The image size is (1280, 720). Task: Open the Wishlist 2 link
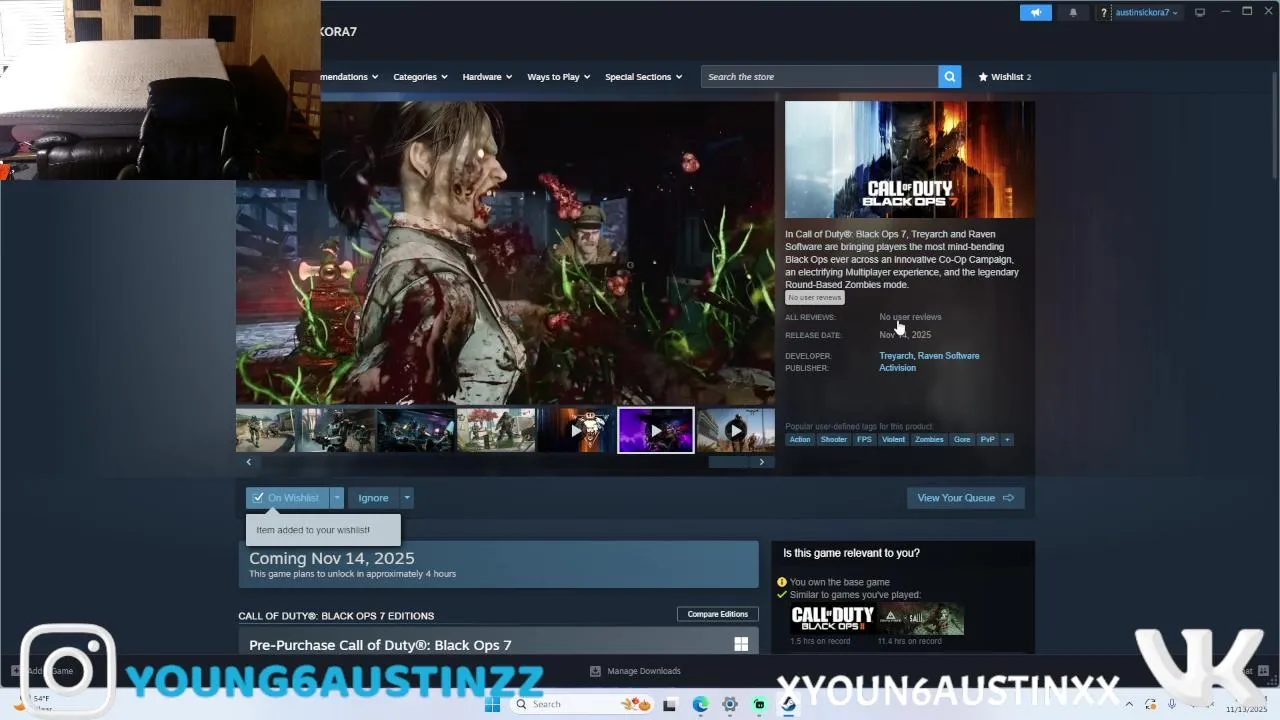pos(1005,77)
